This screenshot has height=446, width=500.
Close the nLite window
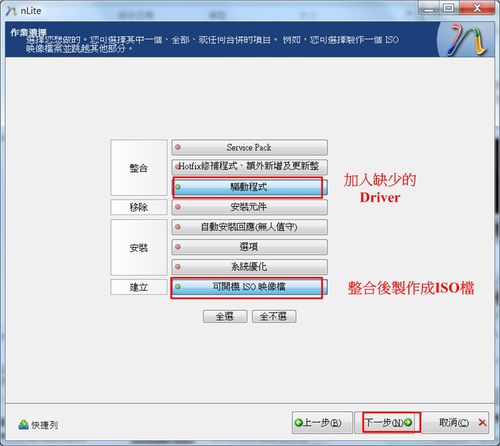(477, 8)
